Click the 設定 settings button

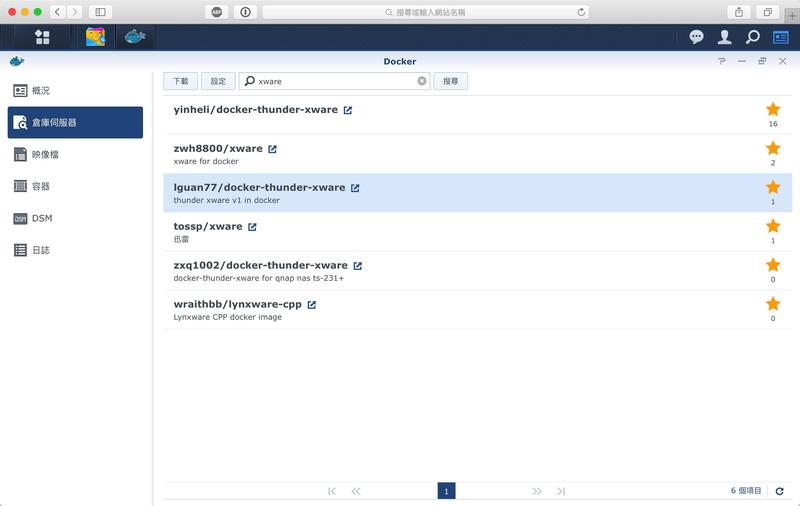(x=218, y=81)
